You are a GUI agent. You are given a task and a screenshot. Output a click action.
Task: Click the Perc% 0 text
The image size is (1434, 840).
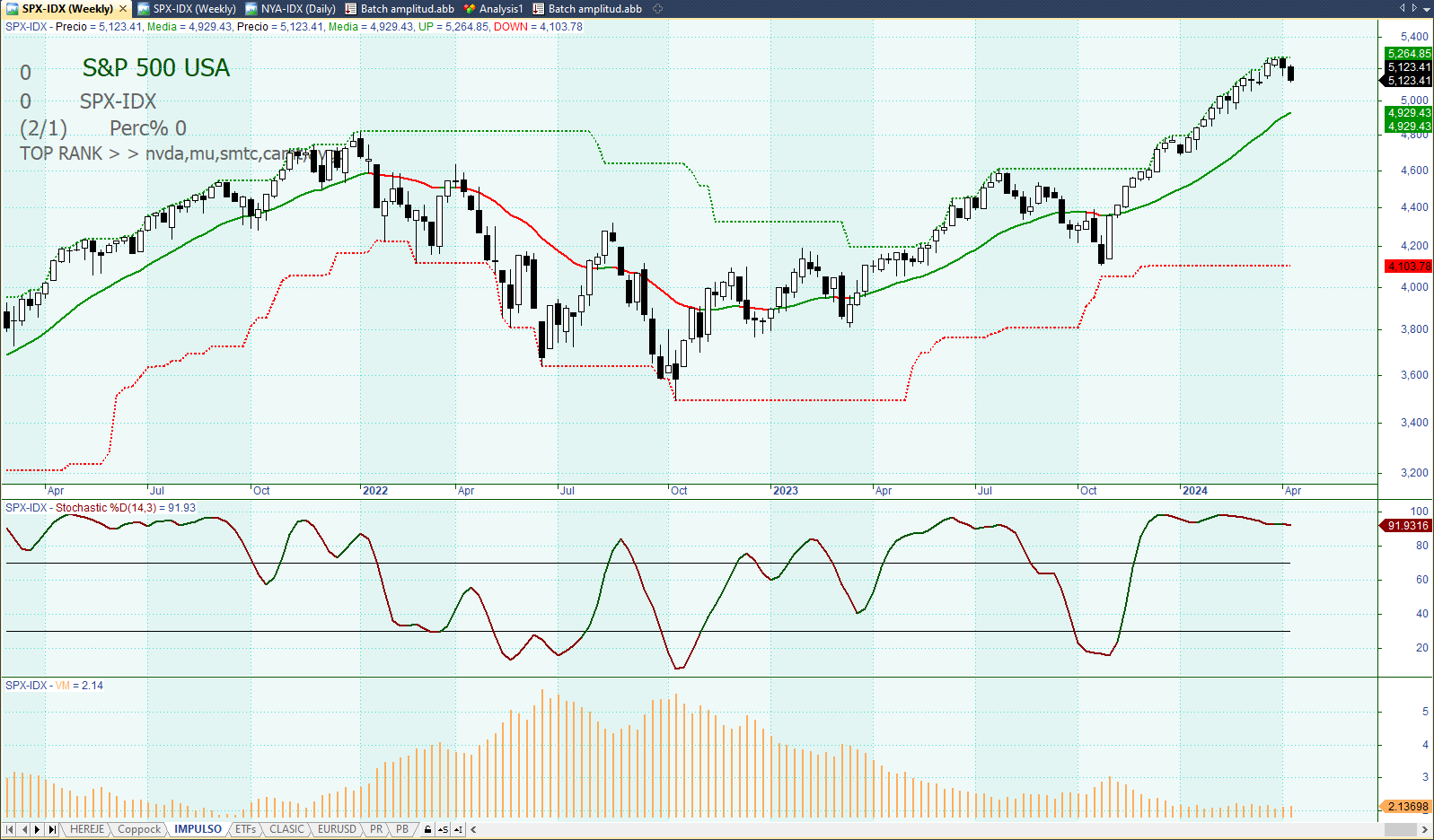pyautogui.click(x=148, y=128)
